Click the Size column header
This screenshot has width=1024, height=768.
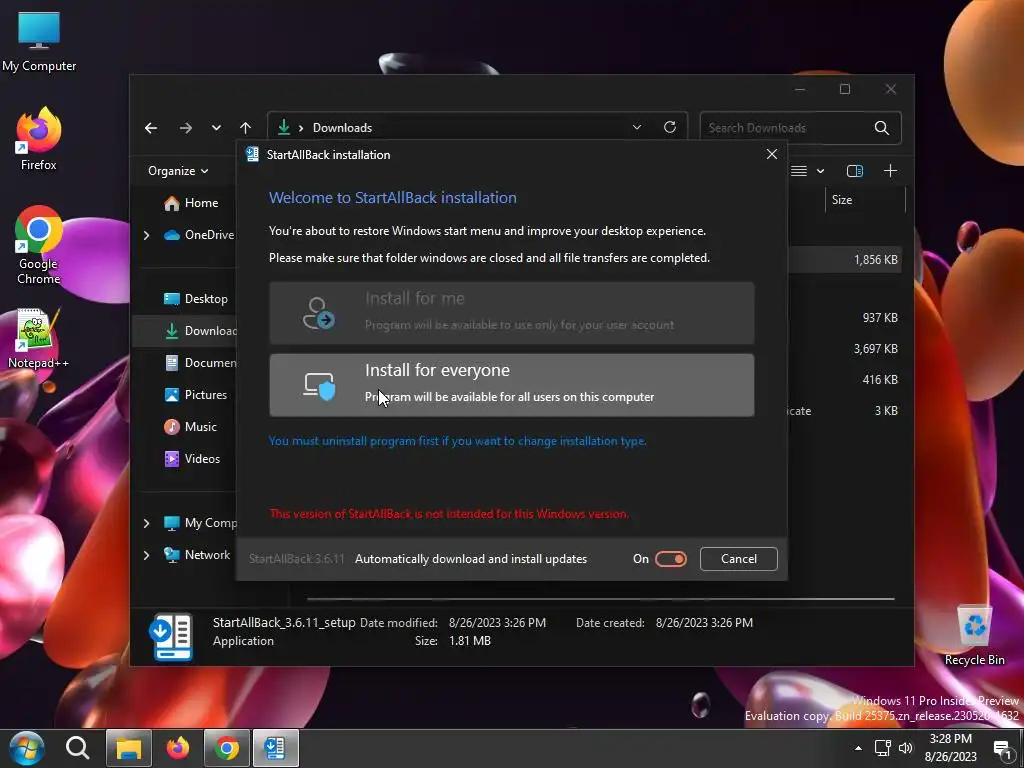click(x=865, y=200)
